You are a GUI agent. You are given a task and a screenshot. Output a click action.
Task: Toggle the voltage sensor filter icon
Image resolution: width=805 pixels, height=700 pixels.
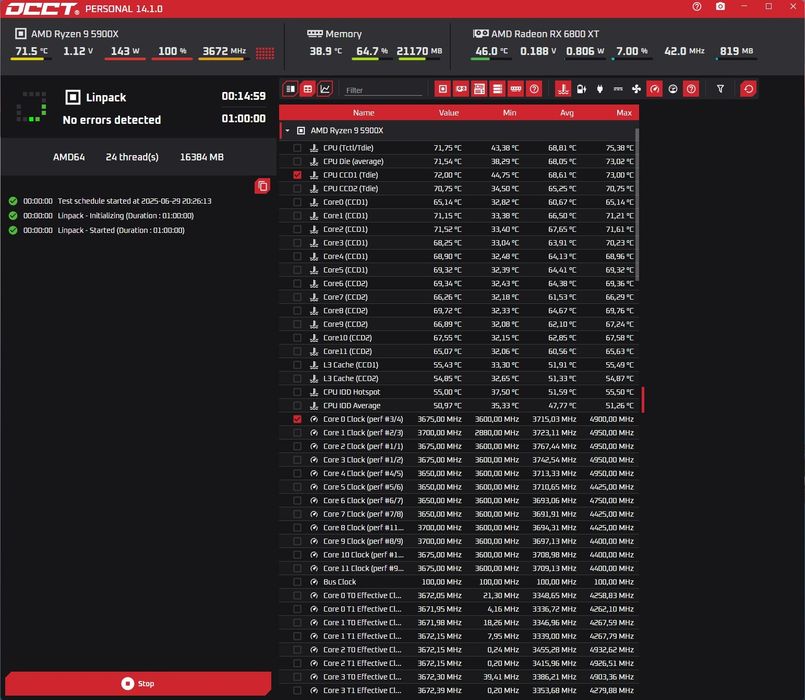click(x=582, y=89)
